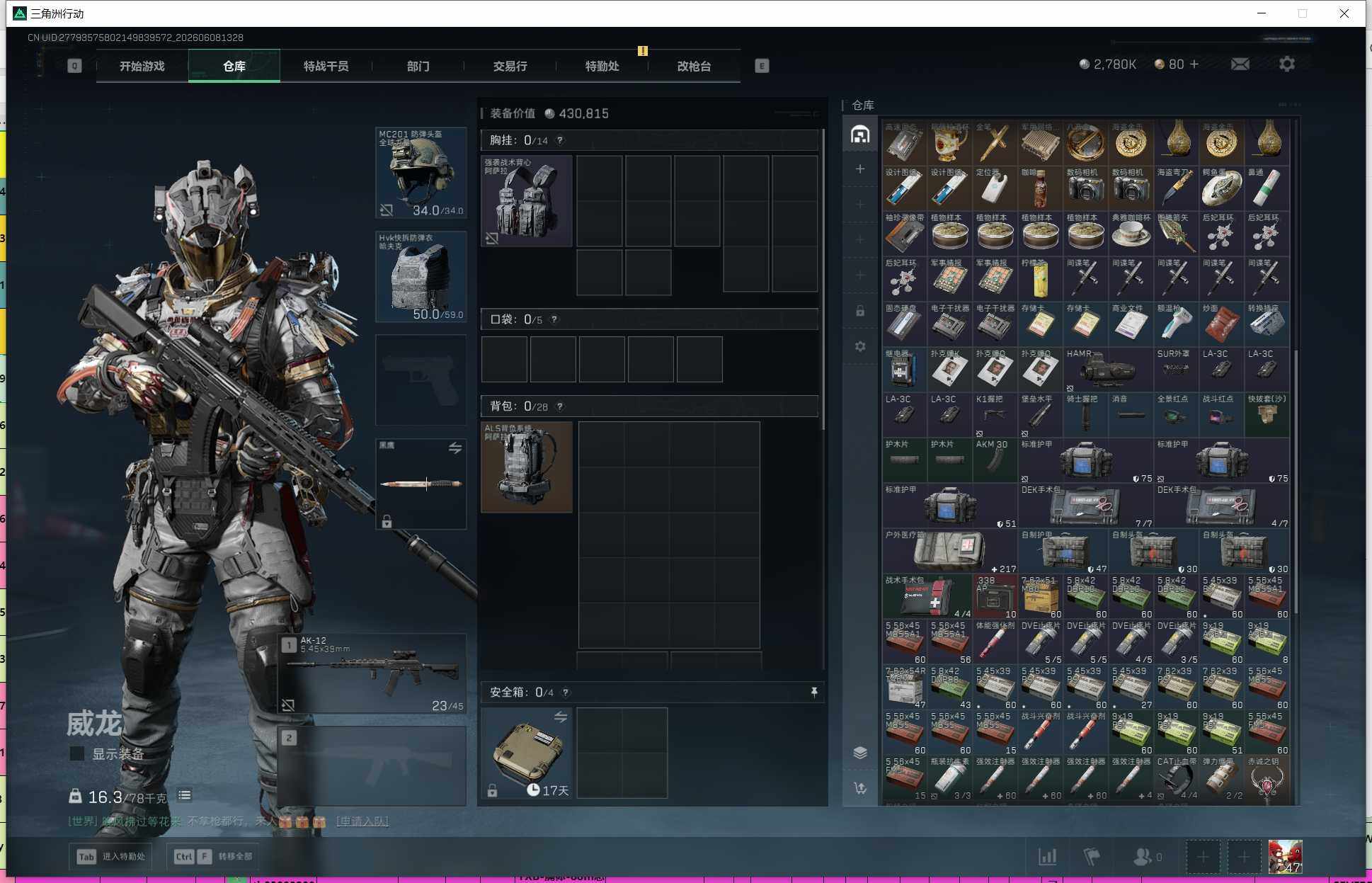Click the help icon beside 背包
Image resolution: width=1372 pixels, height=883 pixels.
560,406
